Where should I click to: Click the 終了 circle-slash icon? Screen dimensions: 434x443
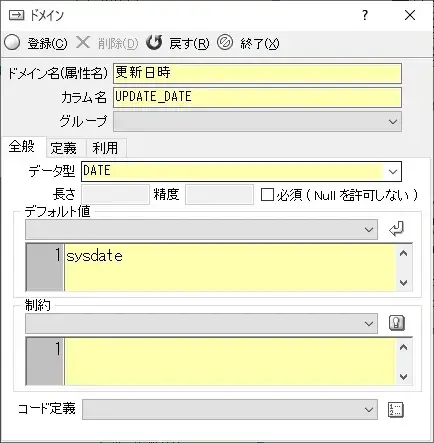coord(225,43)
